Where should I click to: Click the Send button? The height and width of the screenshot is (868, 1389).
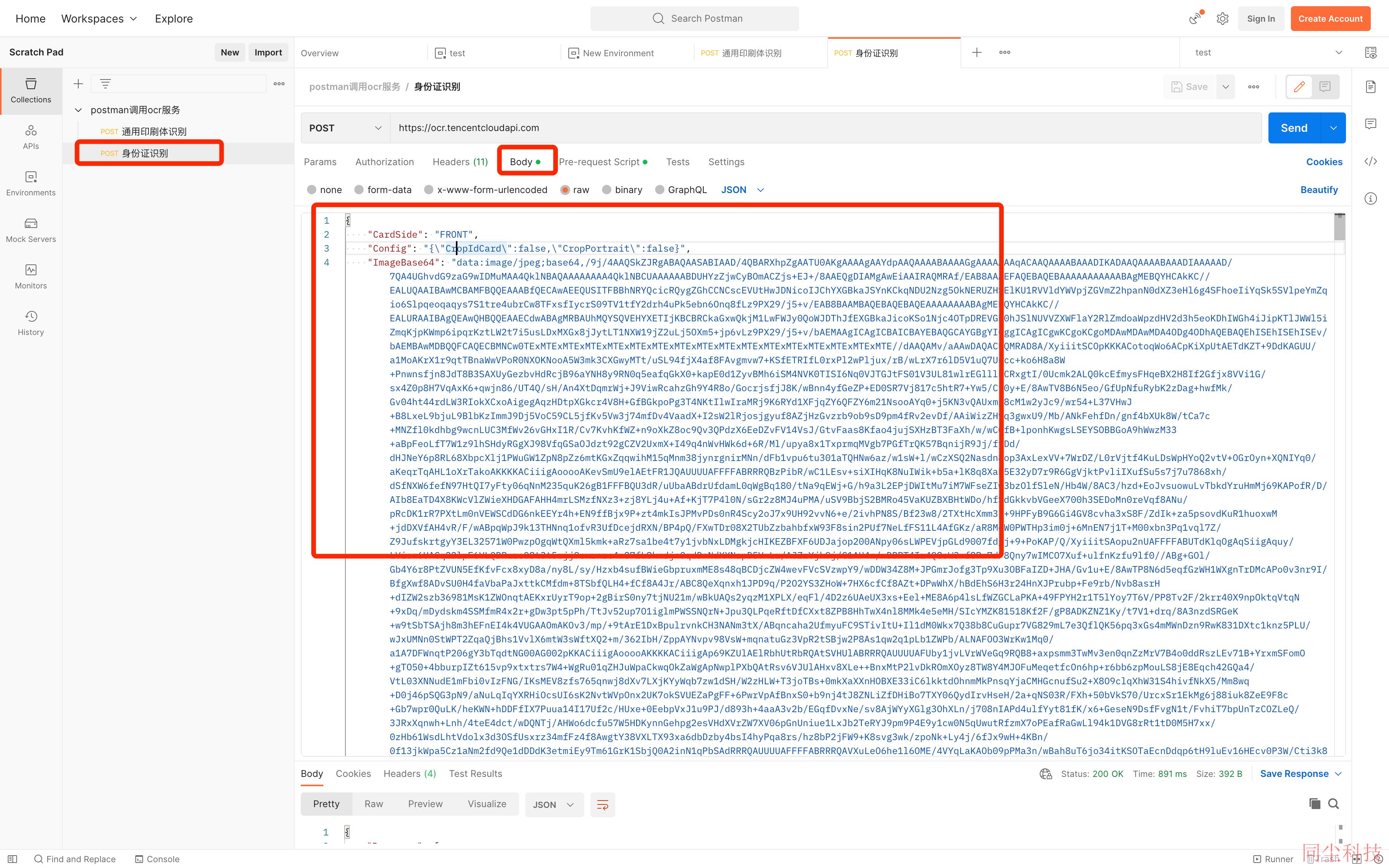tap(1294, 128)
